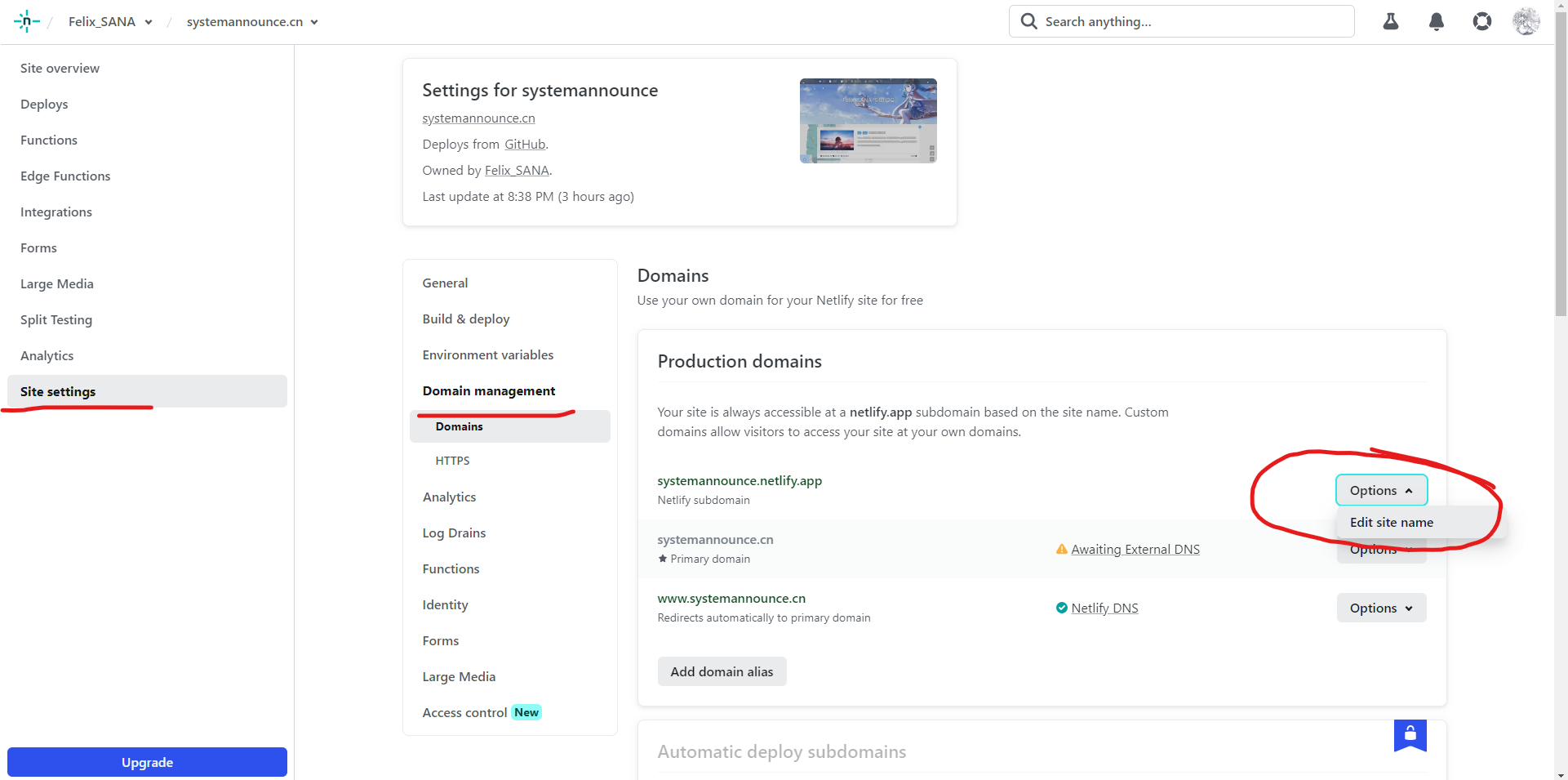This screenshot has width=1568, height=780.
Task: Open Functions in the settings menu
Action: pos(451,568)
